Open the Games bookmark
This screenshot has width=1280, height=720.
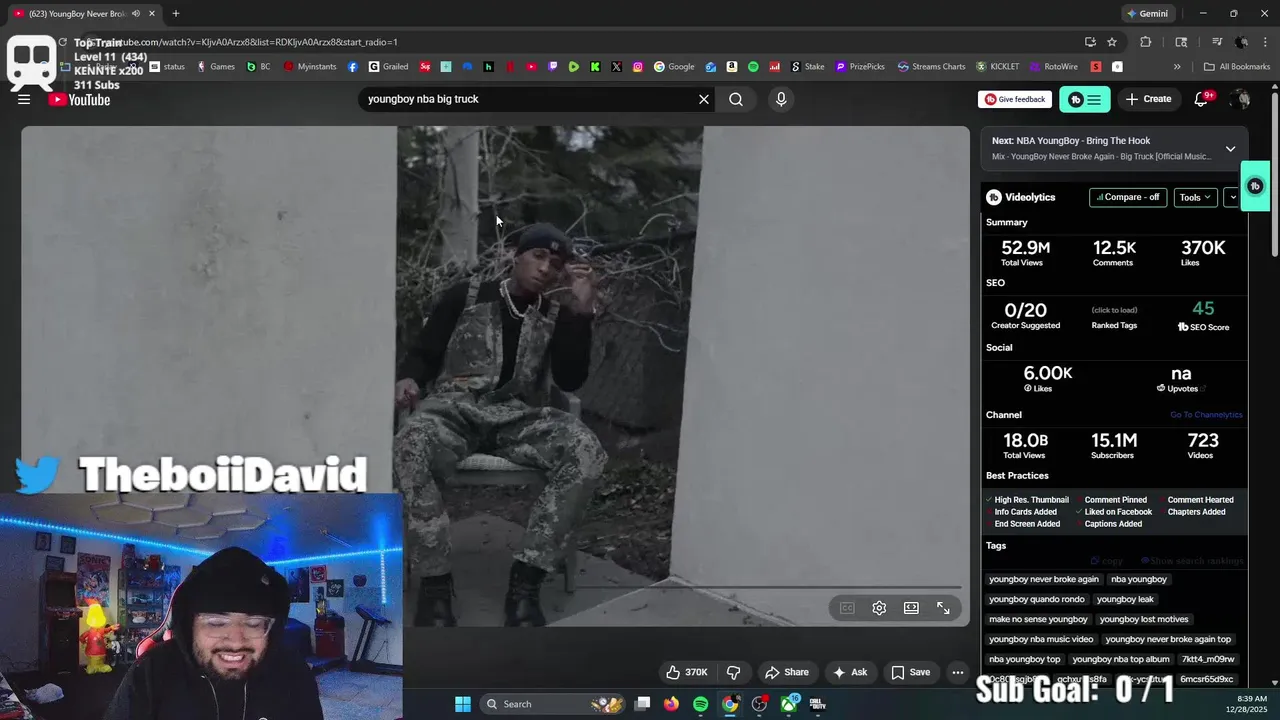[x=216, y=67]
